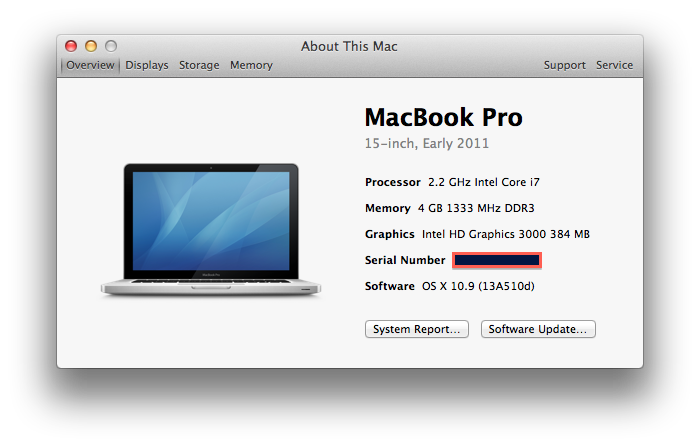The width and height of the screenshot is (700, 447).
Task: Click the MacBook Pro laptop image
Action: [x=211, y=230]
